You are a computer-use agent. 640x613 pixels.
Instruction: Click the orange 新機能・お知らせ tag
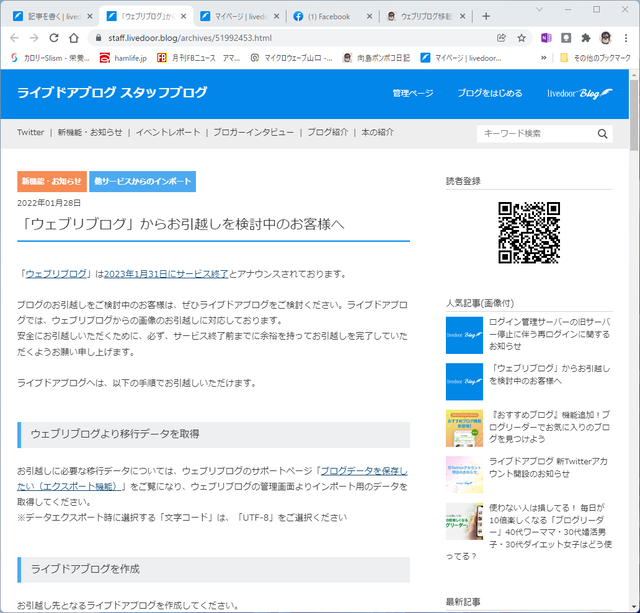pyautogui.click(x=52, y=181)
